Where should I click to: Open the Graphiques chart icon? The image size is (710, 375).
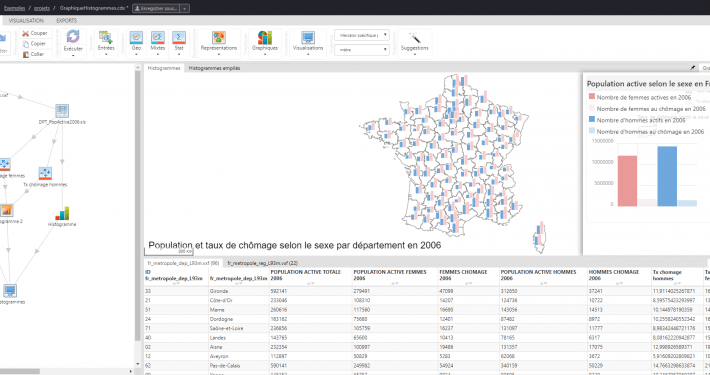click(x=265, y=38)
